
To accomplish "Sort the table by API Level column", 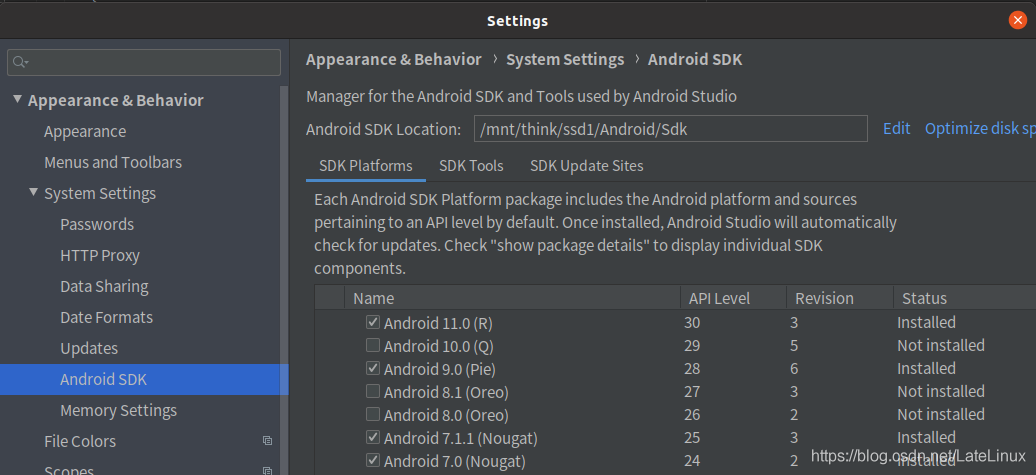I will tap(717, 298).
